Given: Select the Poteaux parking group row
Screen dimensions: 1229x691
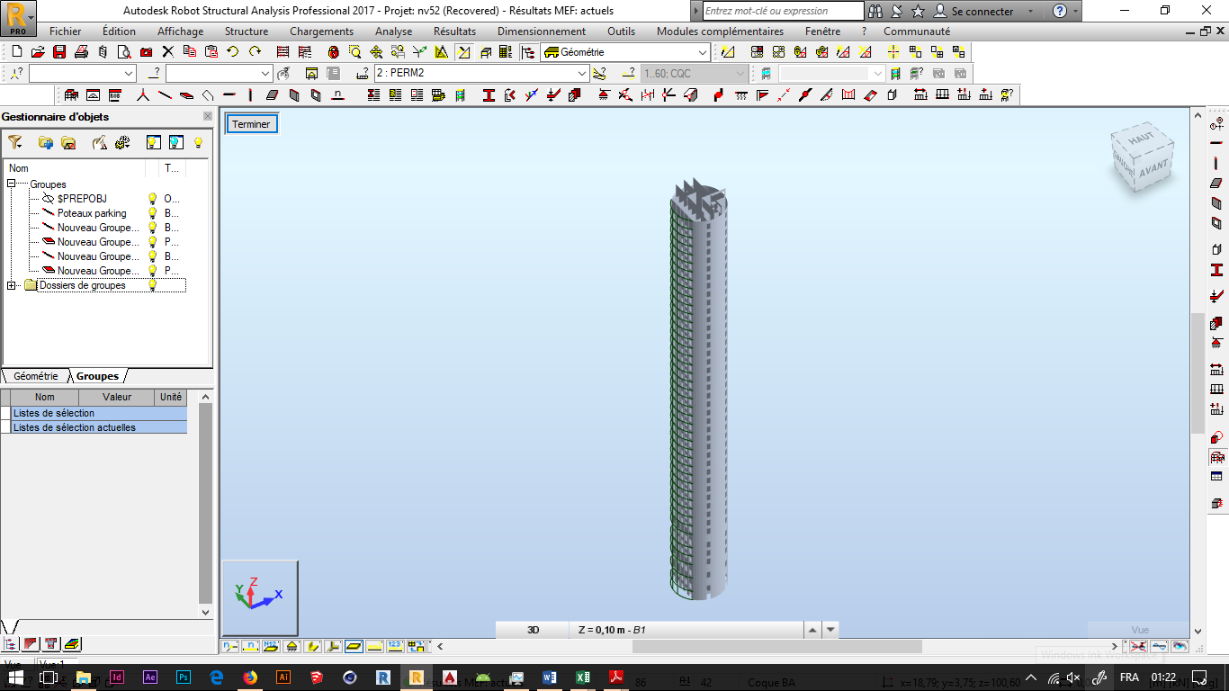Looking at the screenshot, I should click(94, 213).
